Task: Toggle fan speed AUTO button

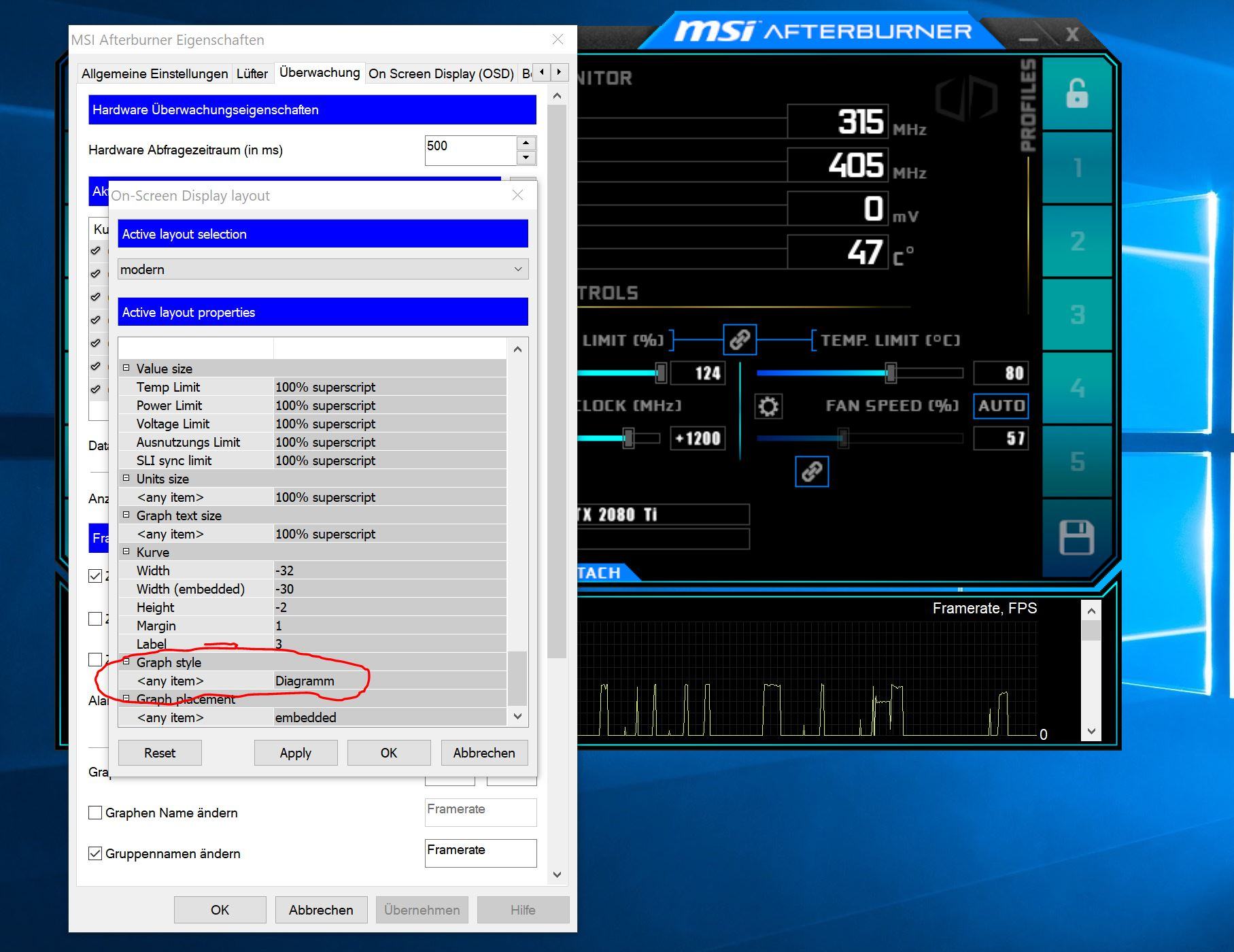Action: pyautogui.click(x=1001, y=406)
